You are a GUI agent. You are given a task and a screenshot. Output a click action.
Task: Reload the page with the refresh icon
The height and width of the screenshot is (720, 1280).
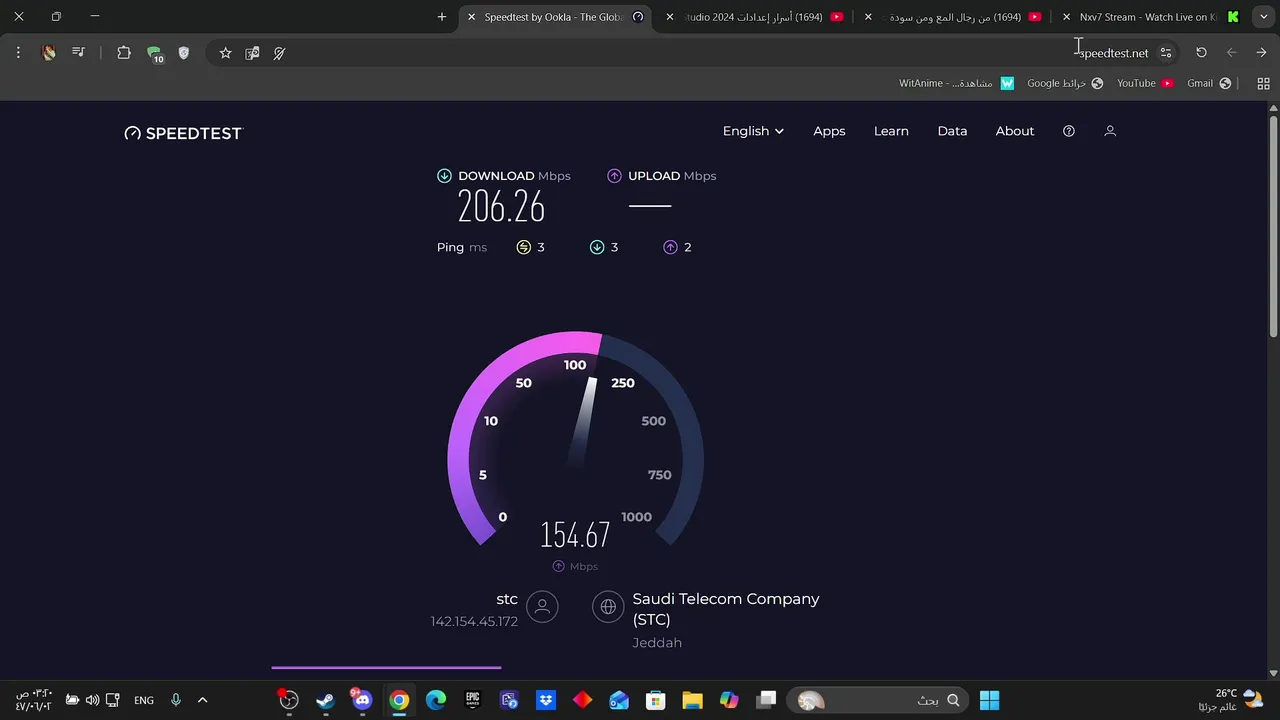tap(1201, 53)
